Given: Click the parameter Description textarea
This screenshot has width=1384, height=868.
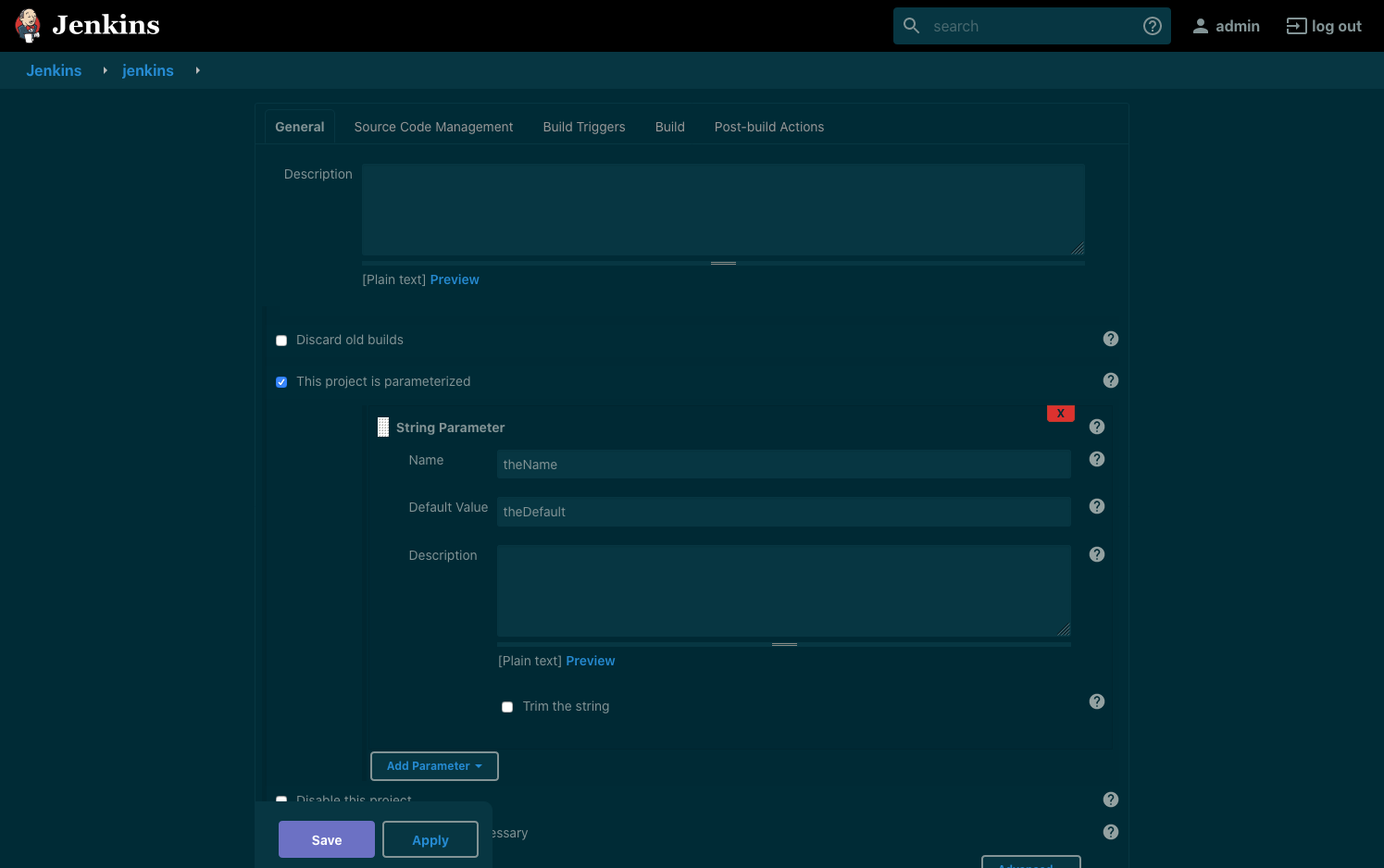Looking at the screenshot, I should click(x=784, y=590).
